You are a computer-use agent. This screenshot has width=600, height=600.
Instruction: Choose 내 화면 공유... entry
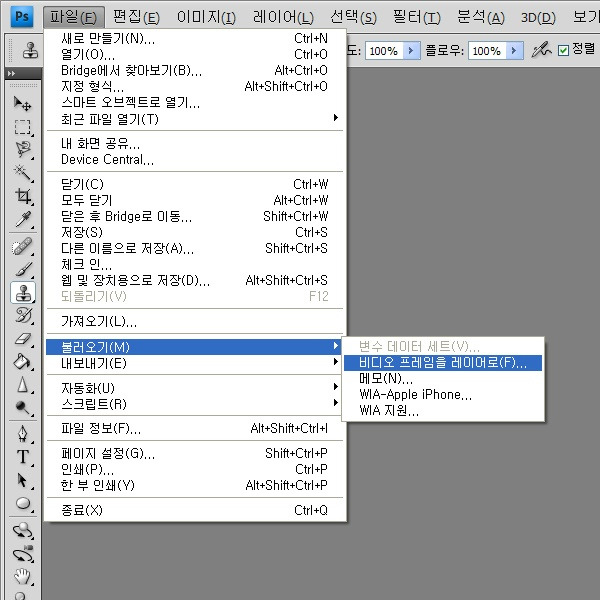coord(195,143)
